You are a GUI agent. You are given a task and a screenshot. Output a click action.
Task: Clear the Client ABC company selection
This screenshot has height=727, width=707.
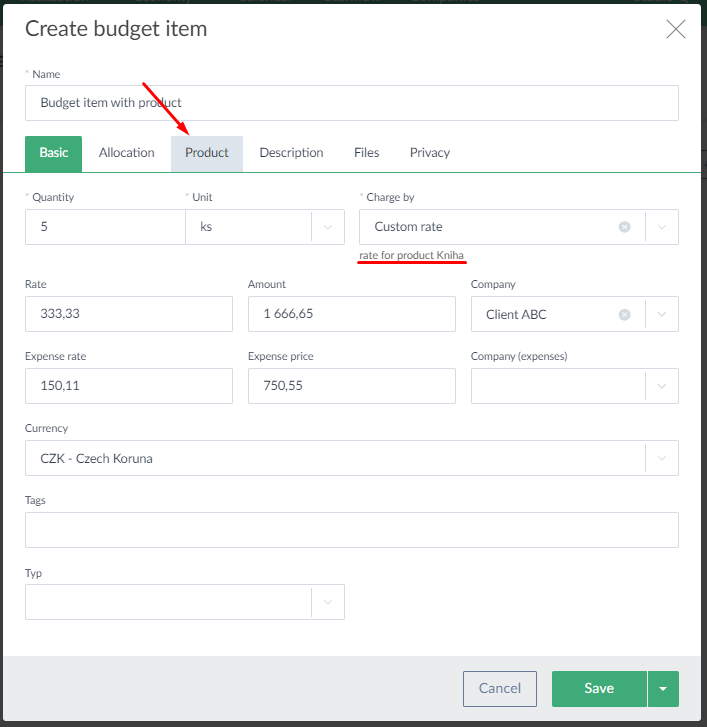(624, 315)
